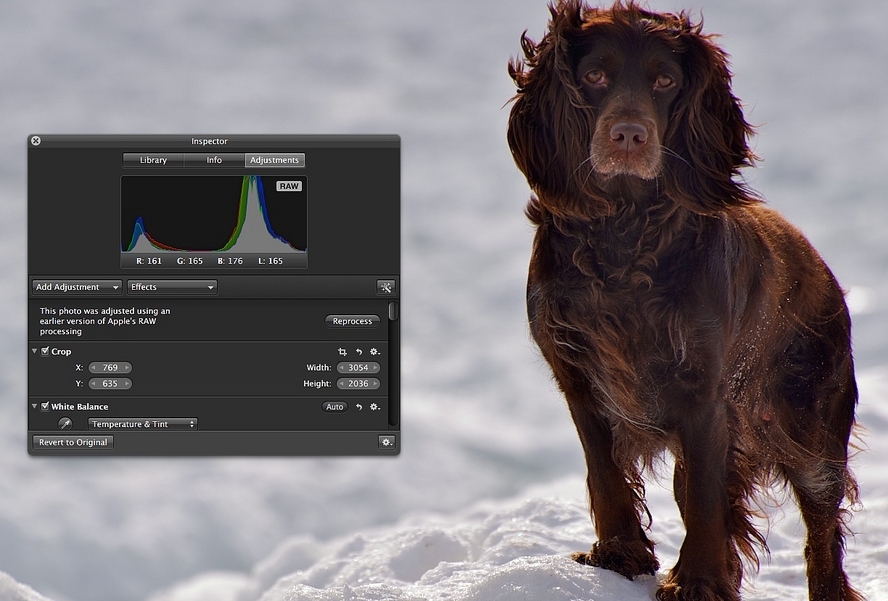Open Temperature & Tint mode dropdown

click(142, 424)
